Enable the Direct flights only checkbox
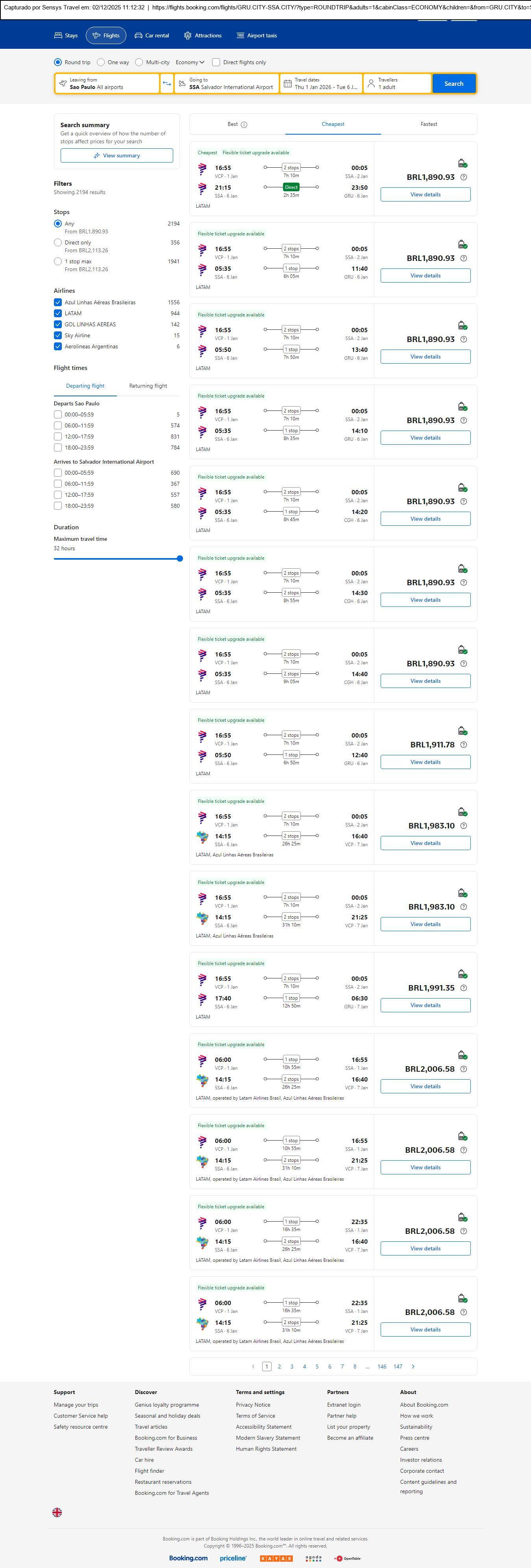531x1568 pixels. tap(216, 62)
